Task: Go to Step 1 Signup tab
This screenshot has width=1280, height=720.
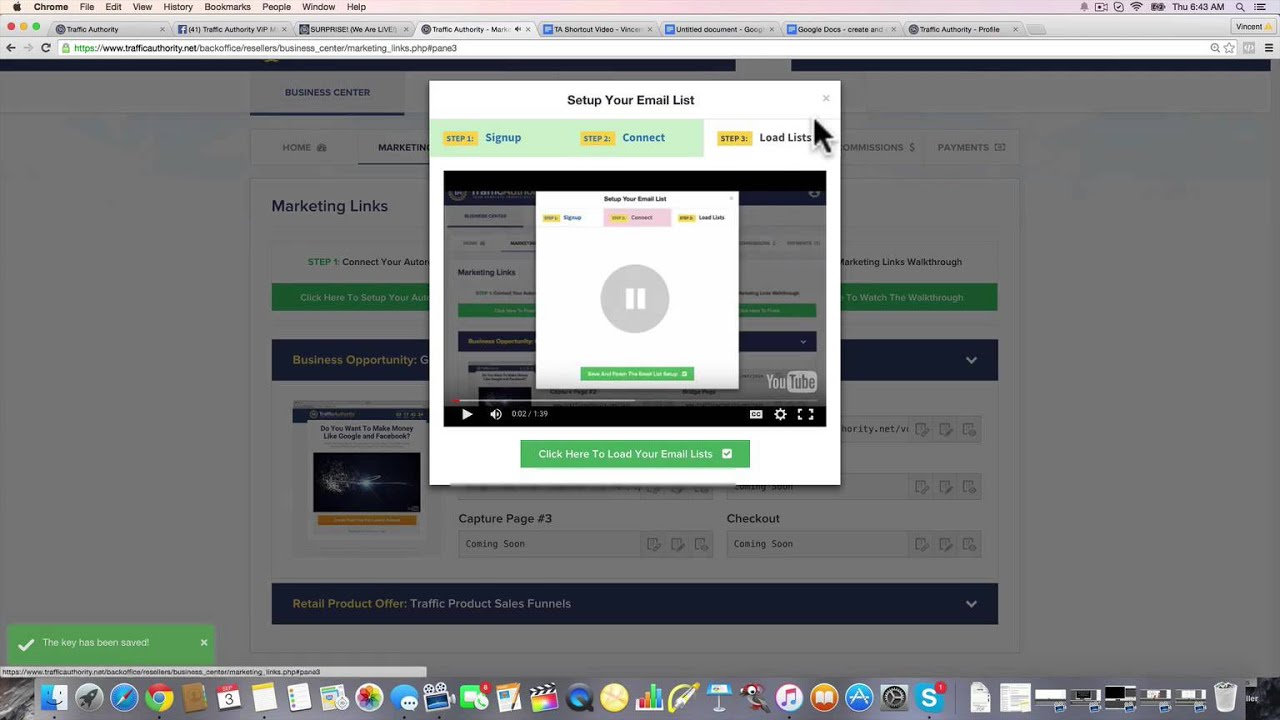Action: [483, 138]
